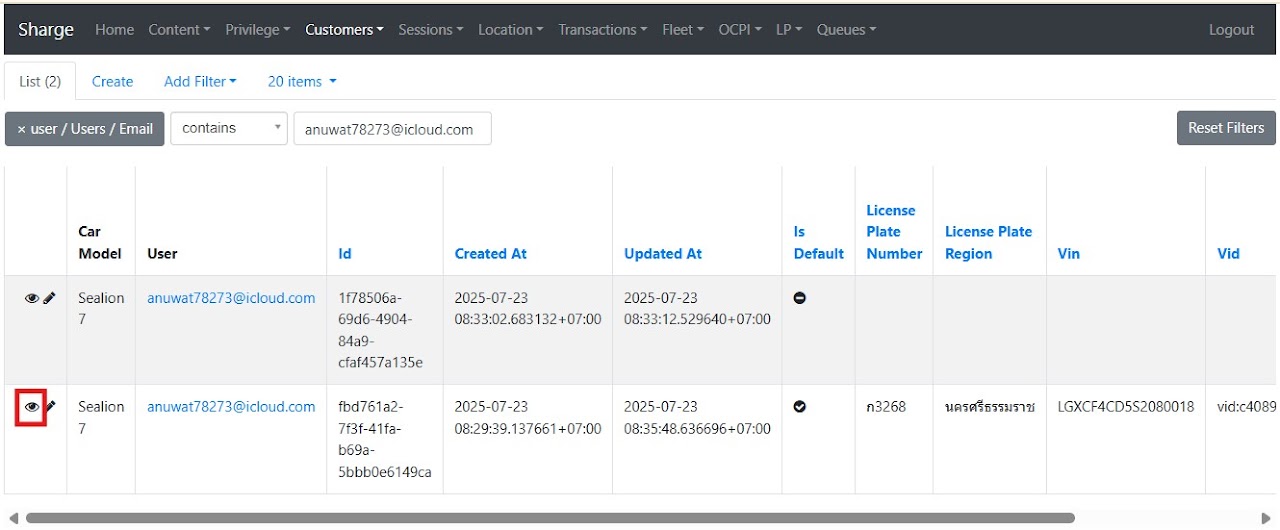1280x530 pixels.
Task: Open the 20 items per page dropdown
Action: tap(302, 81)
